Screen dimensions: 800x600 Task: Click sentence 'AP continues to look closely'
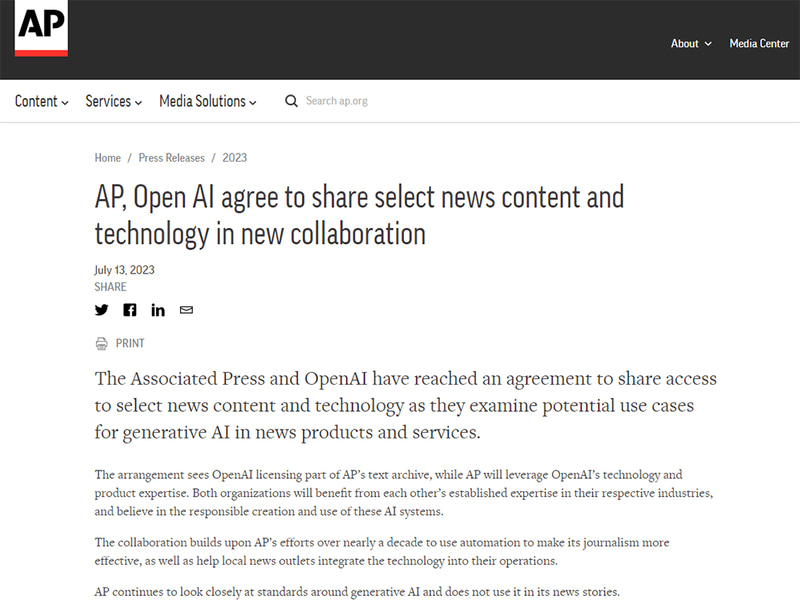357,592
